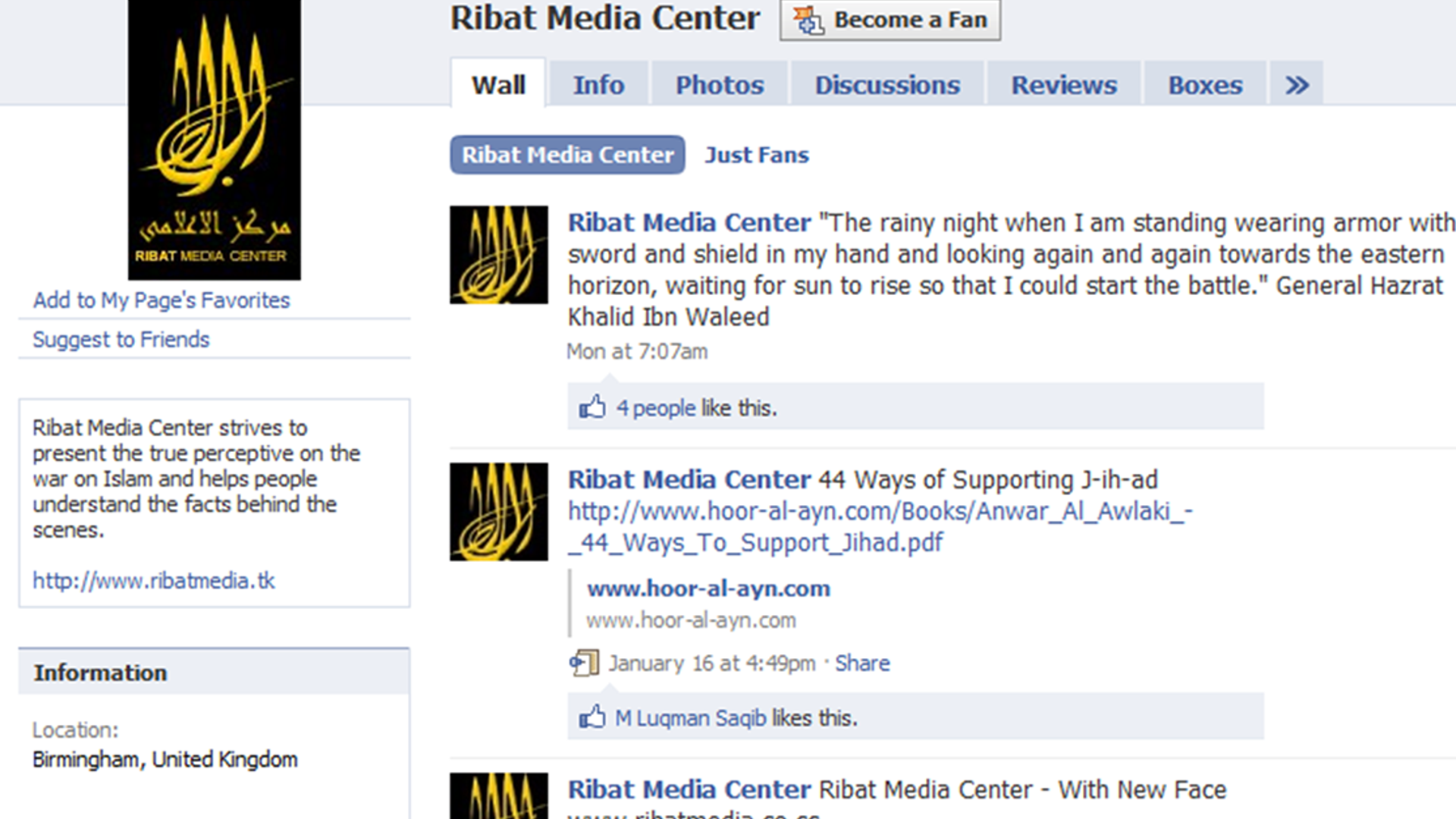Click the thumbs-up icon beside 4 people like this
Viewport: 1456px width, 819px height.
click(592, 407)
